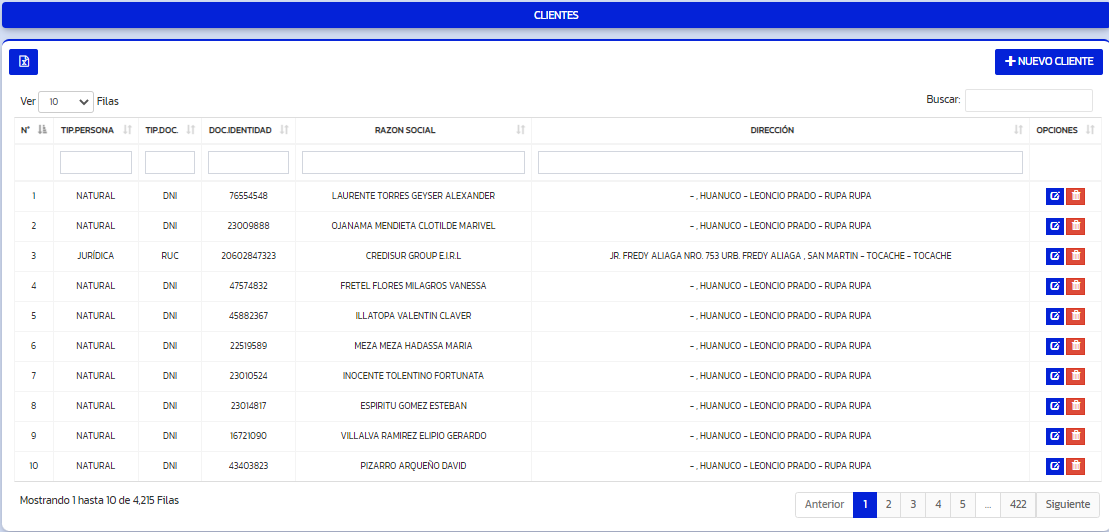
Task: Jump to last page 422
Action: [x=1018, y=505]
